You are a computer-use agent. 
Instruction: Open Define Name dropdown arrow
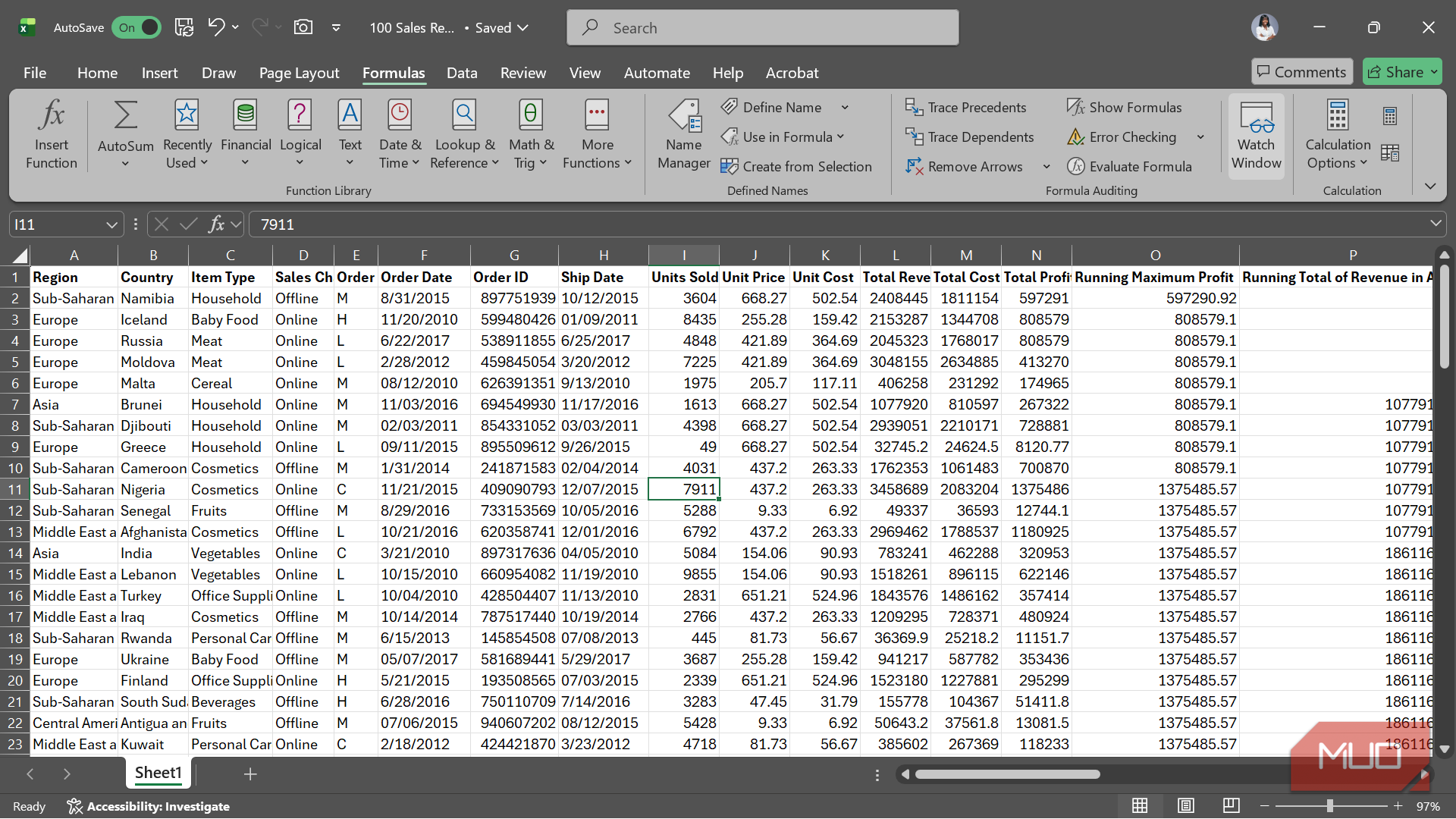(845, 107)
